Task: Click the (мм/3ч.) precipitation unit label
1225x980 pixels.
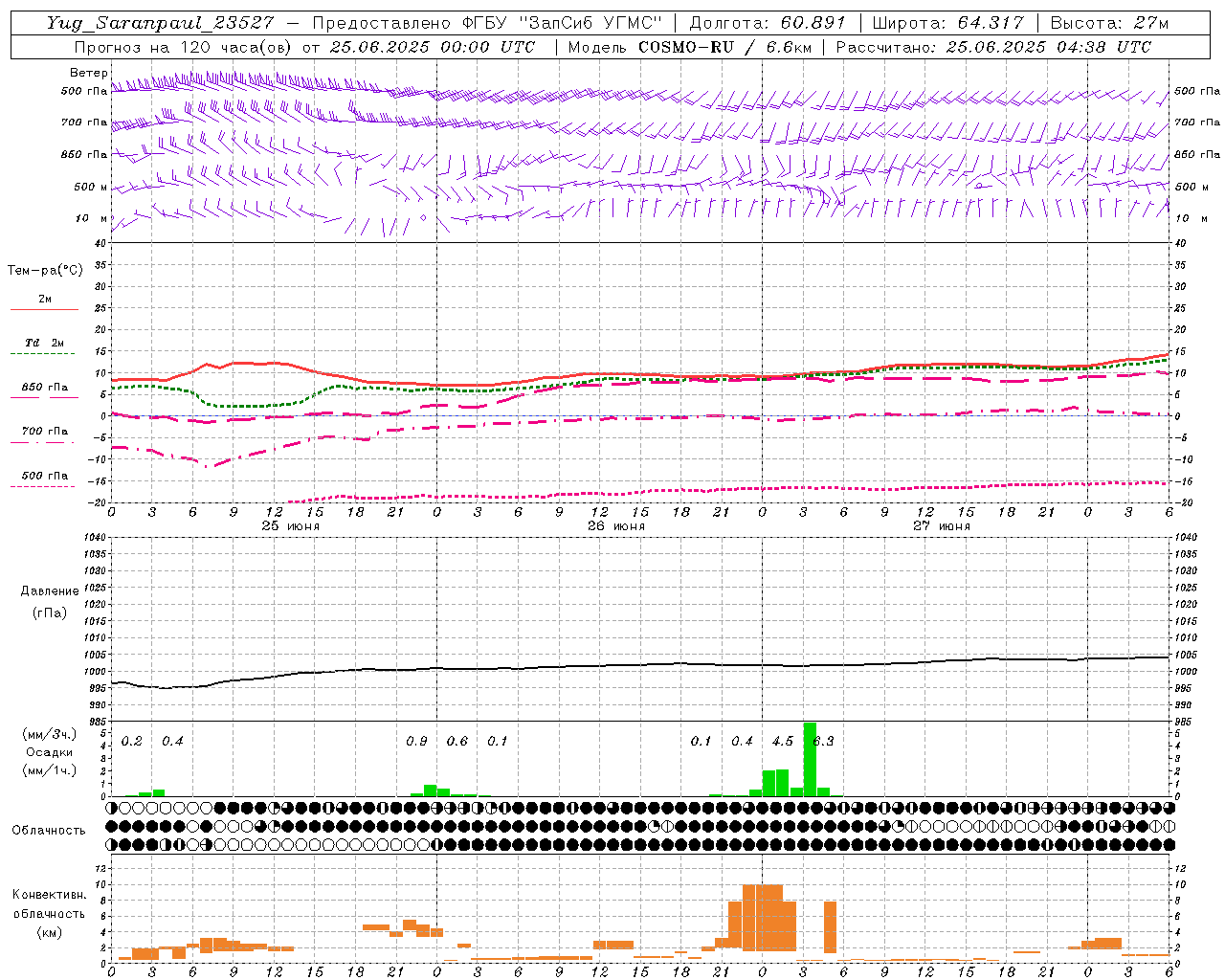Action: [x=49, y=734]
